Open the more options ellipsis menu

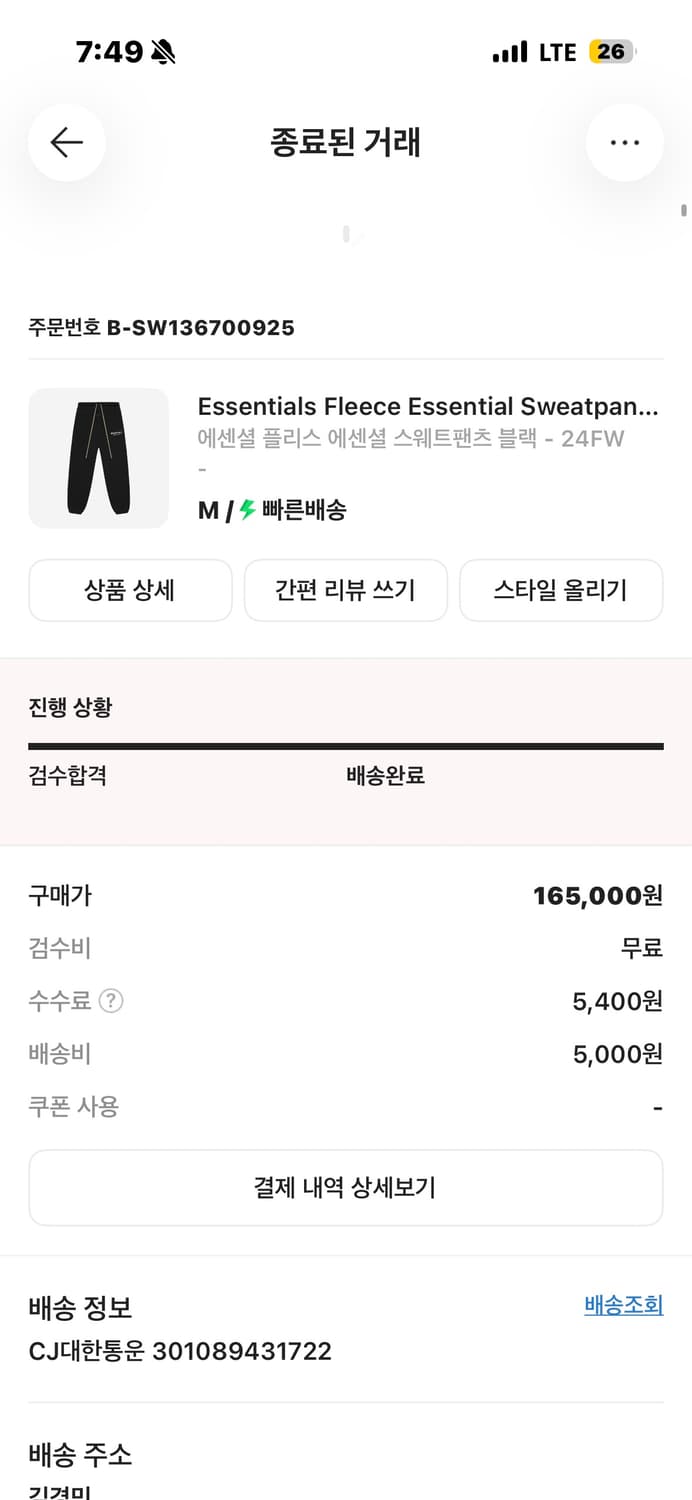coord(624,142)
